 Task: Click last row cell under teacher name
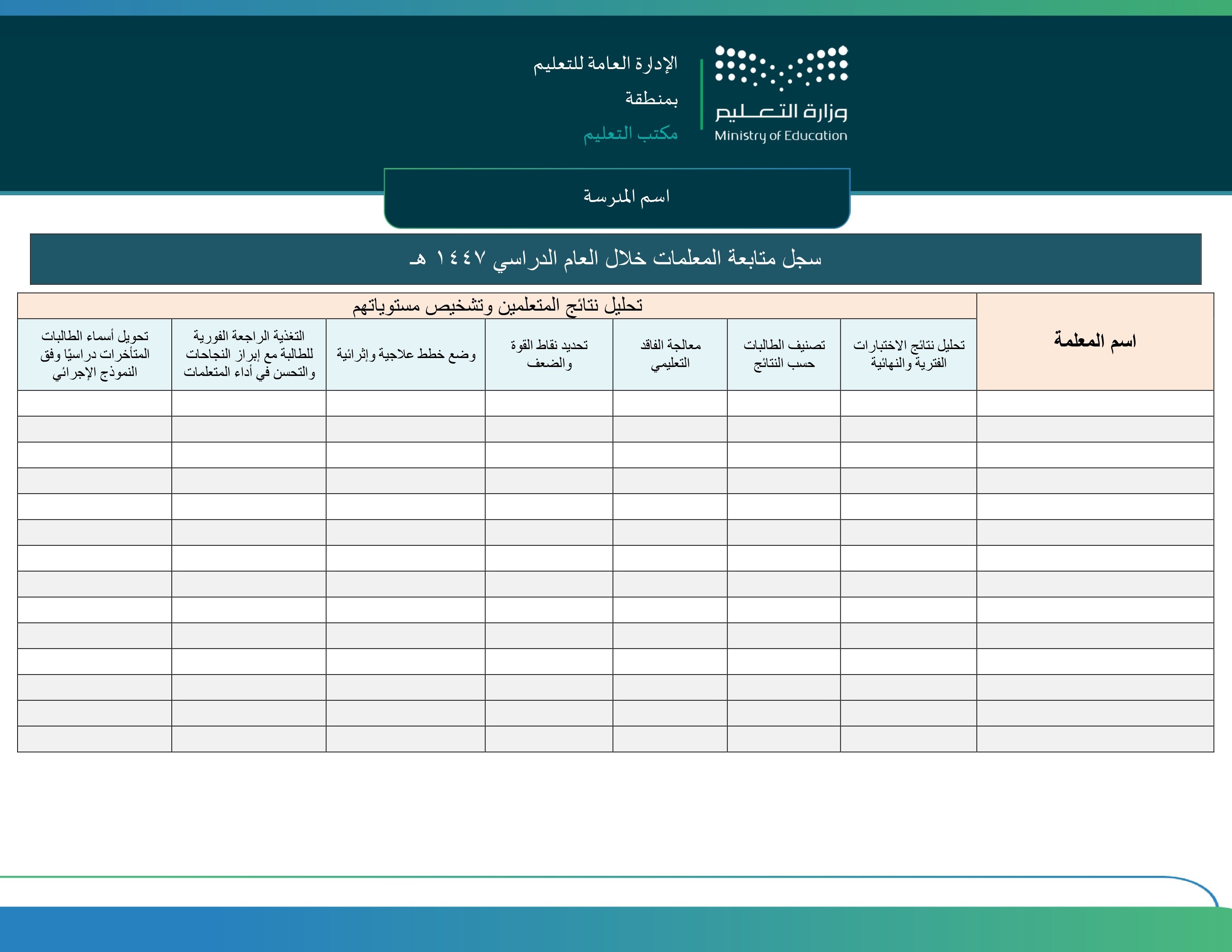click(x=1094, y=739)
